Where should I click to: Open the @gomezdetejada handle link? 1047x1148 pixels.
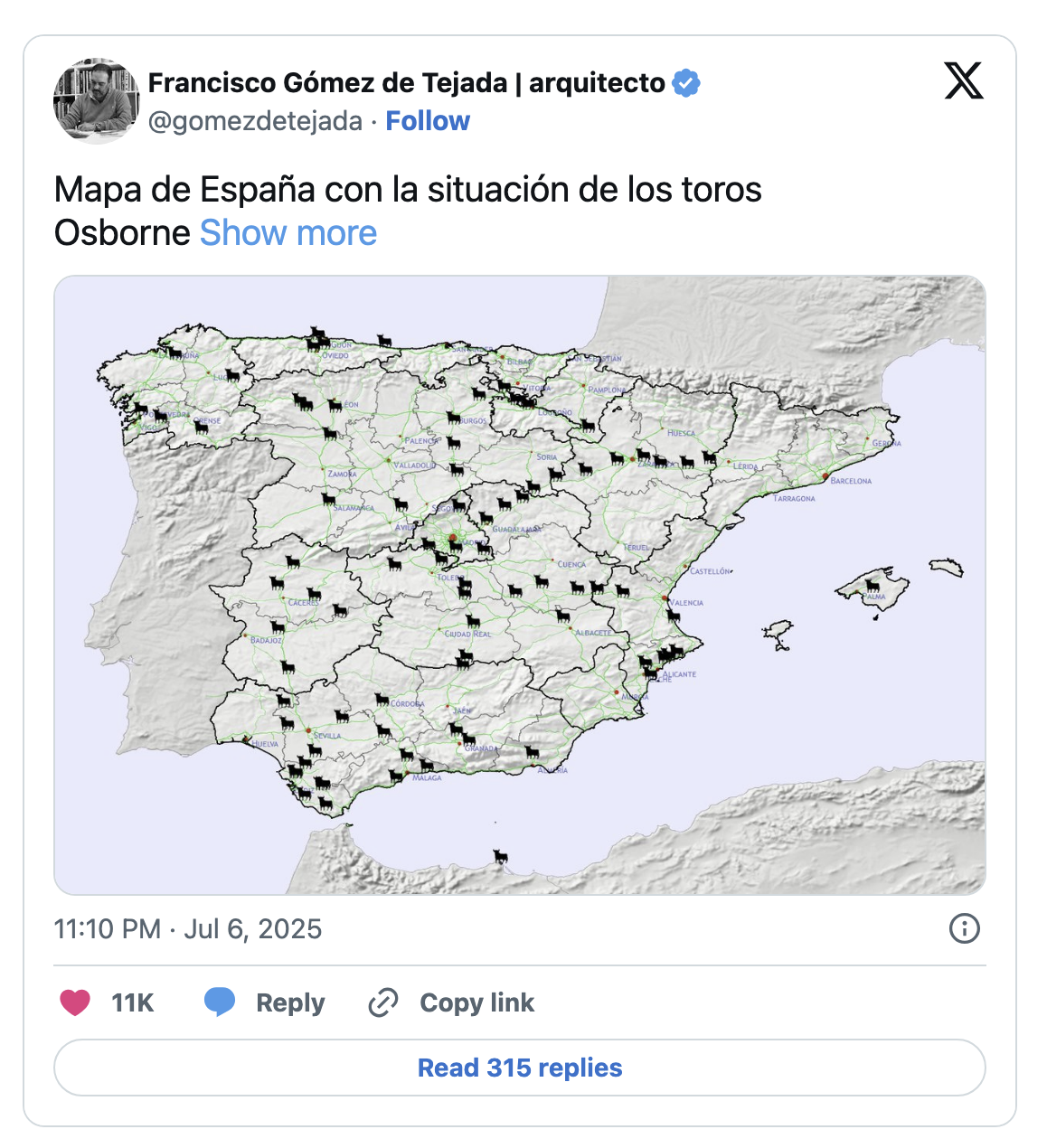(255, 121)
